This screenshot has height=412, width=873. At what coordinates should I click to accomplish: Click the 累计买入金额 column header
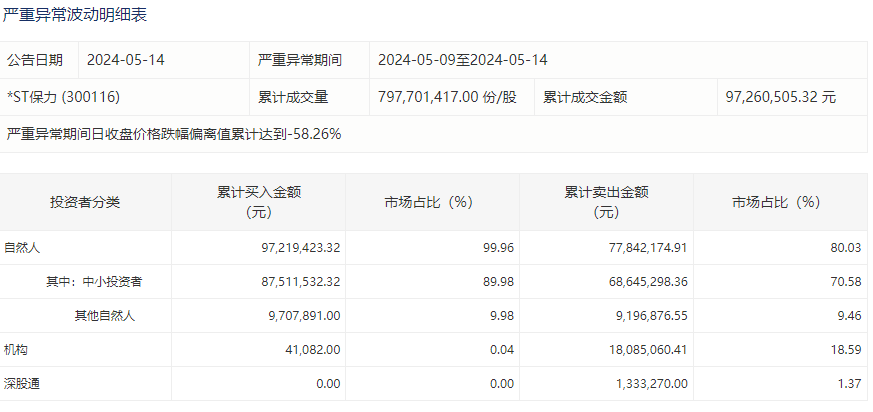point(259,202)
